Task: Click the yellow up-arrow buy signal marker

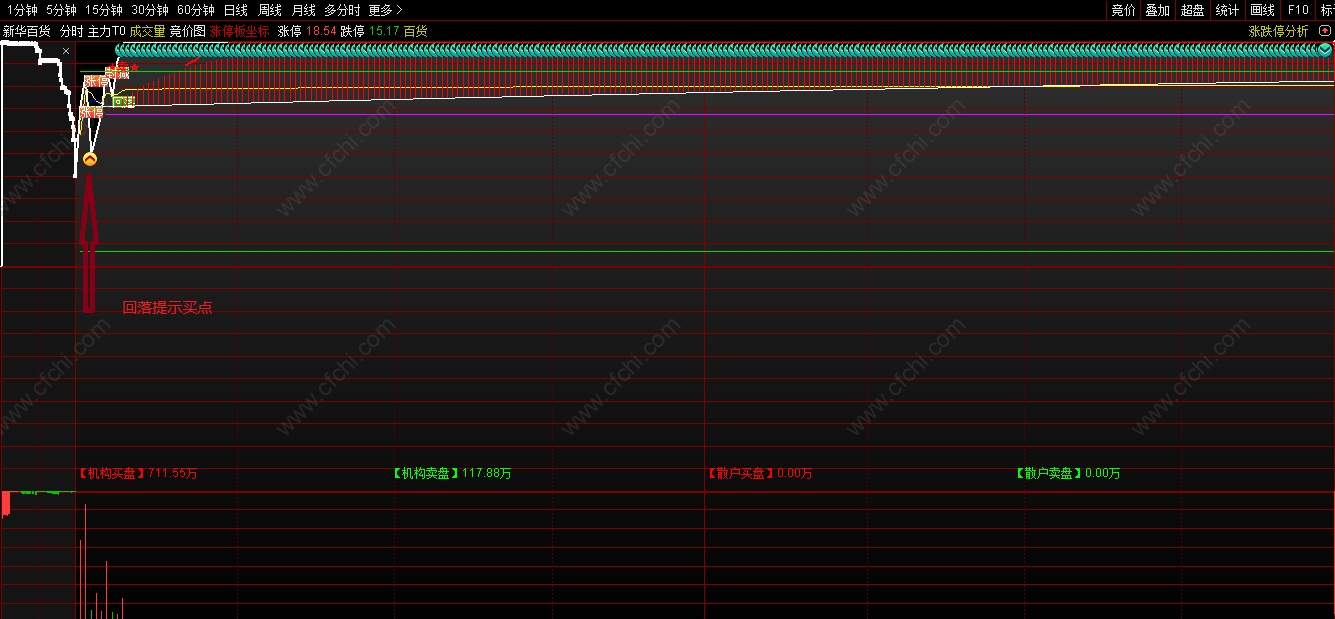Action: [x=90, y=159]
